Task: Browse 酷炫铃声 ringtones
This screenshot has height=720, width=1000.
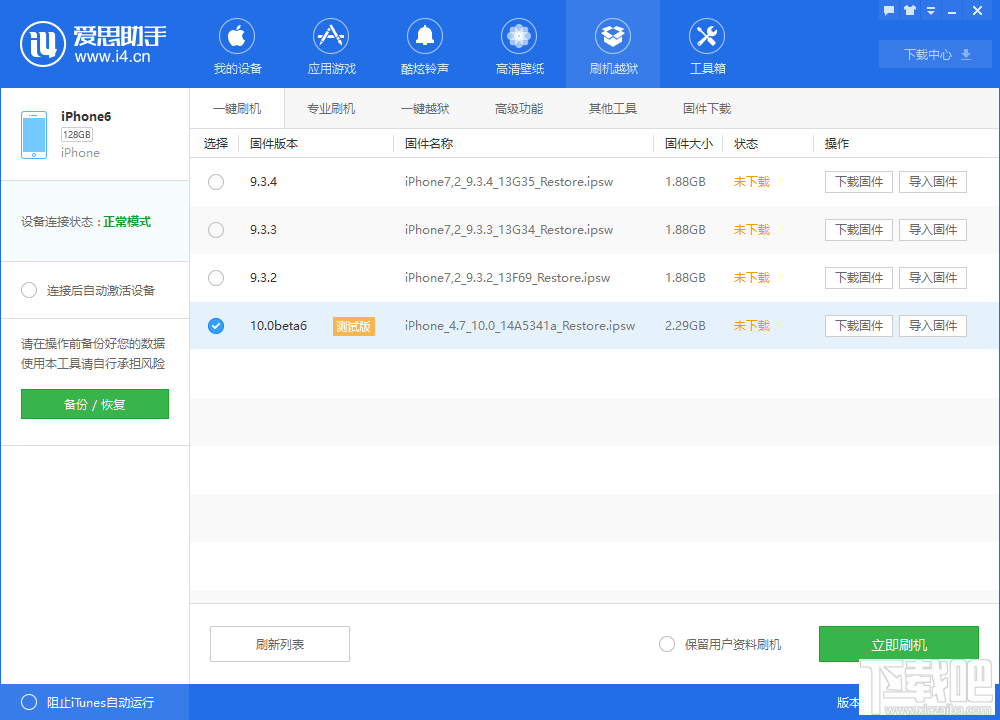Action: 425,44
